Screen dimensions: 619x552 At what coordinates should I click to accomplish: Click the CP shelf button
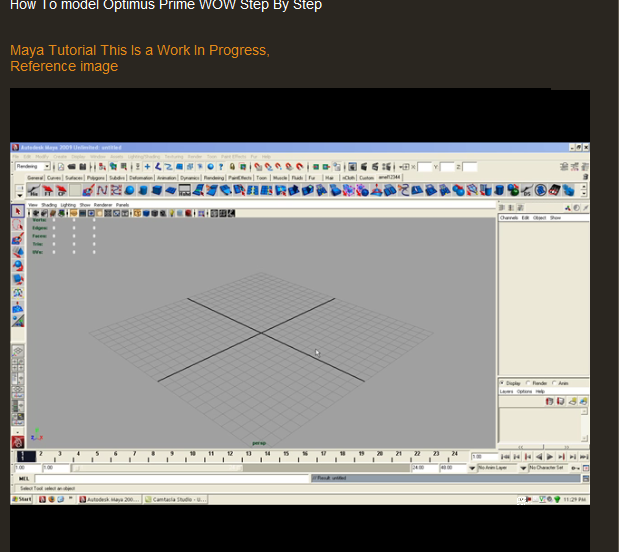pos(61,190)
